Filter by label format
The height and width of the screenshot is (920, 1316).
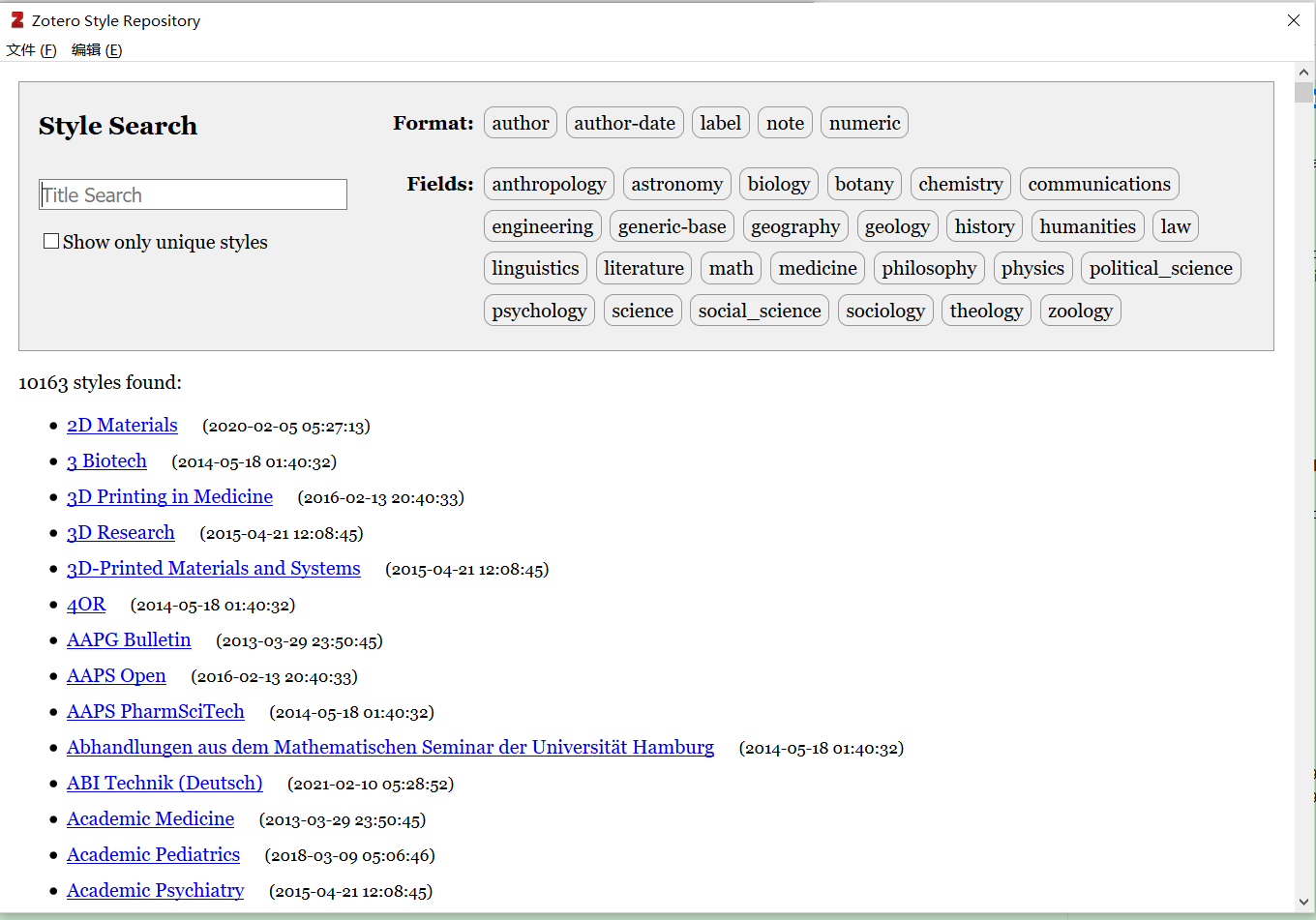(721, 123)
